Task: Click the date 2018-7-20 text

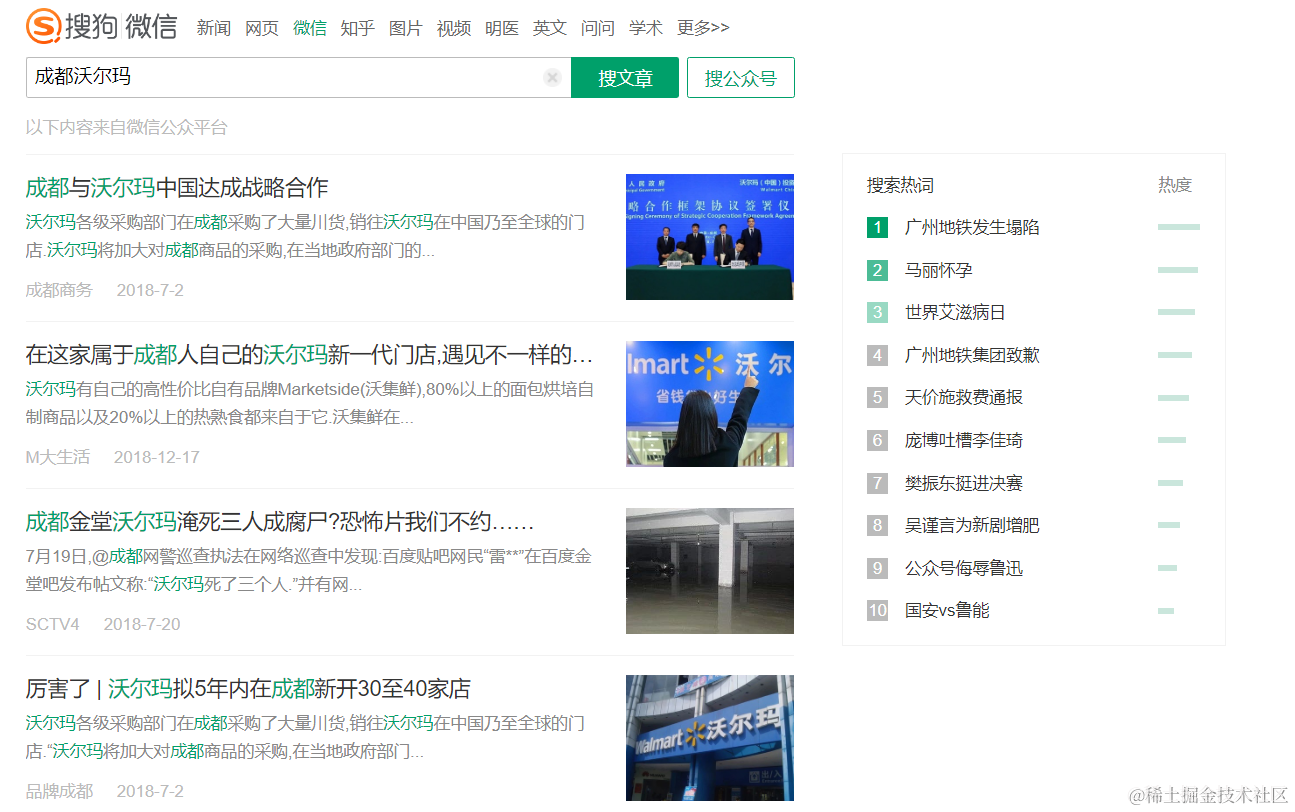Action: (x=142, y=624)
